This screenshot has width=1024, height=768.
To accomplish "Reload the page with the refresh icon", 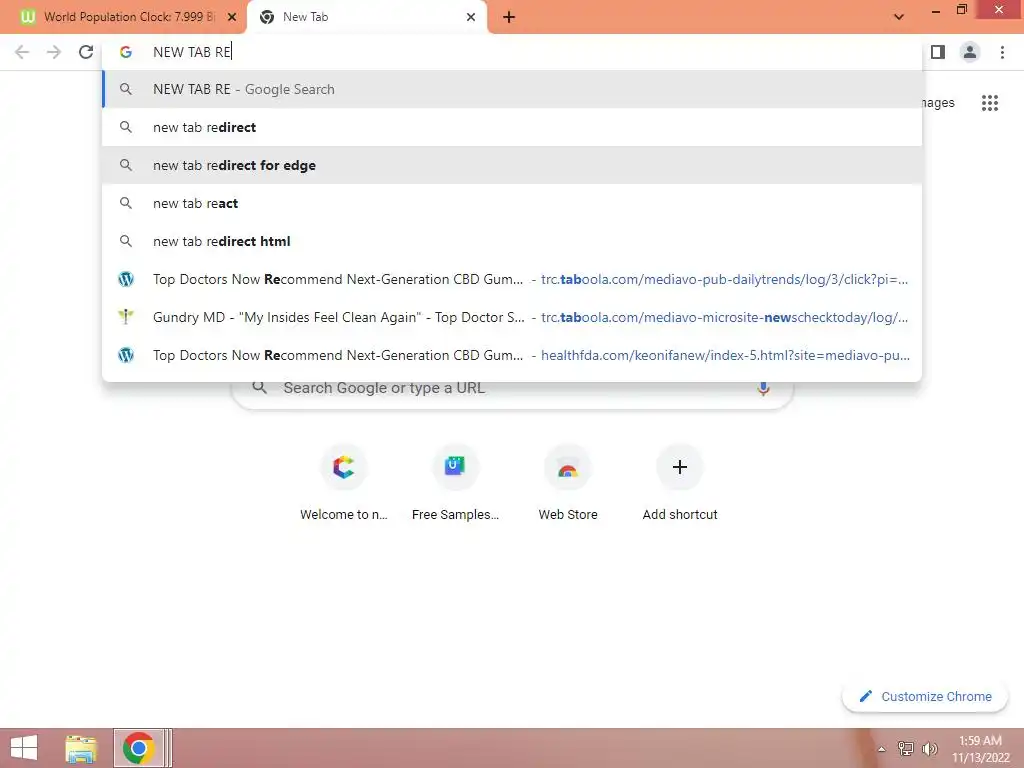I will point(86,52).
